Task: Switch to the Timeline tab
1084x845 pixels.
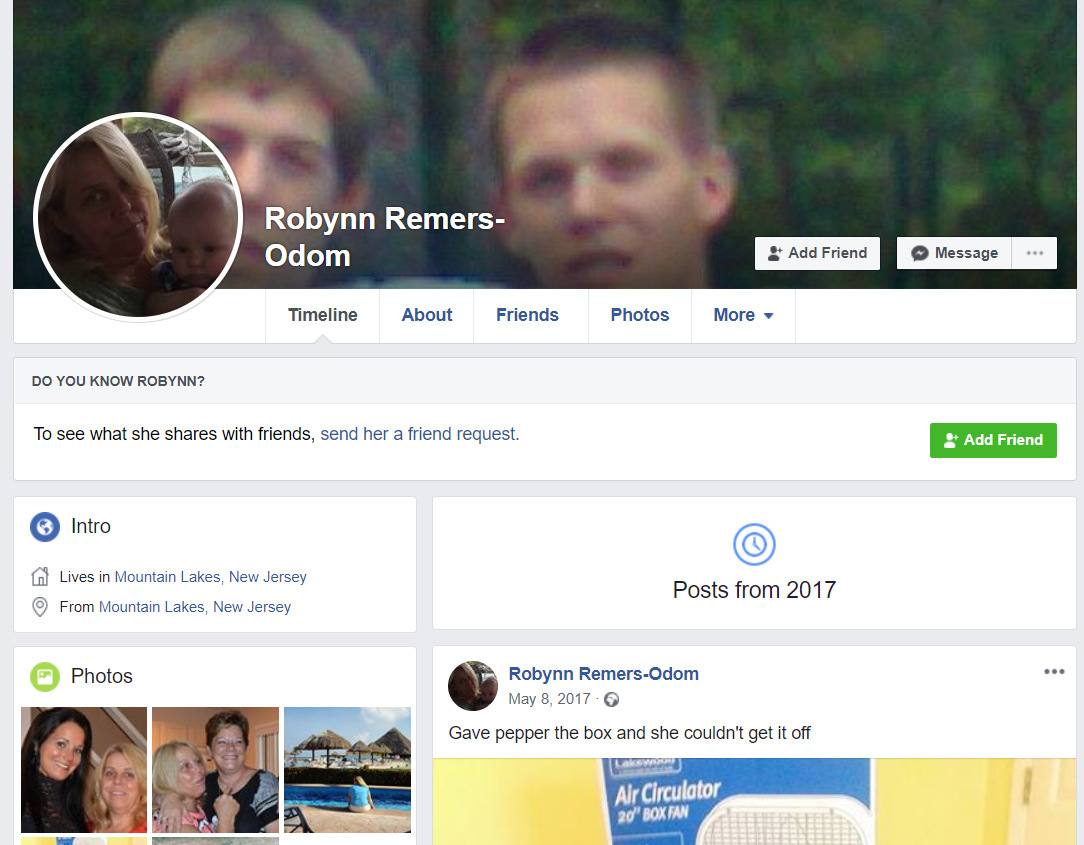Action: (322, 315)
